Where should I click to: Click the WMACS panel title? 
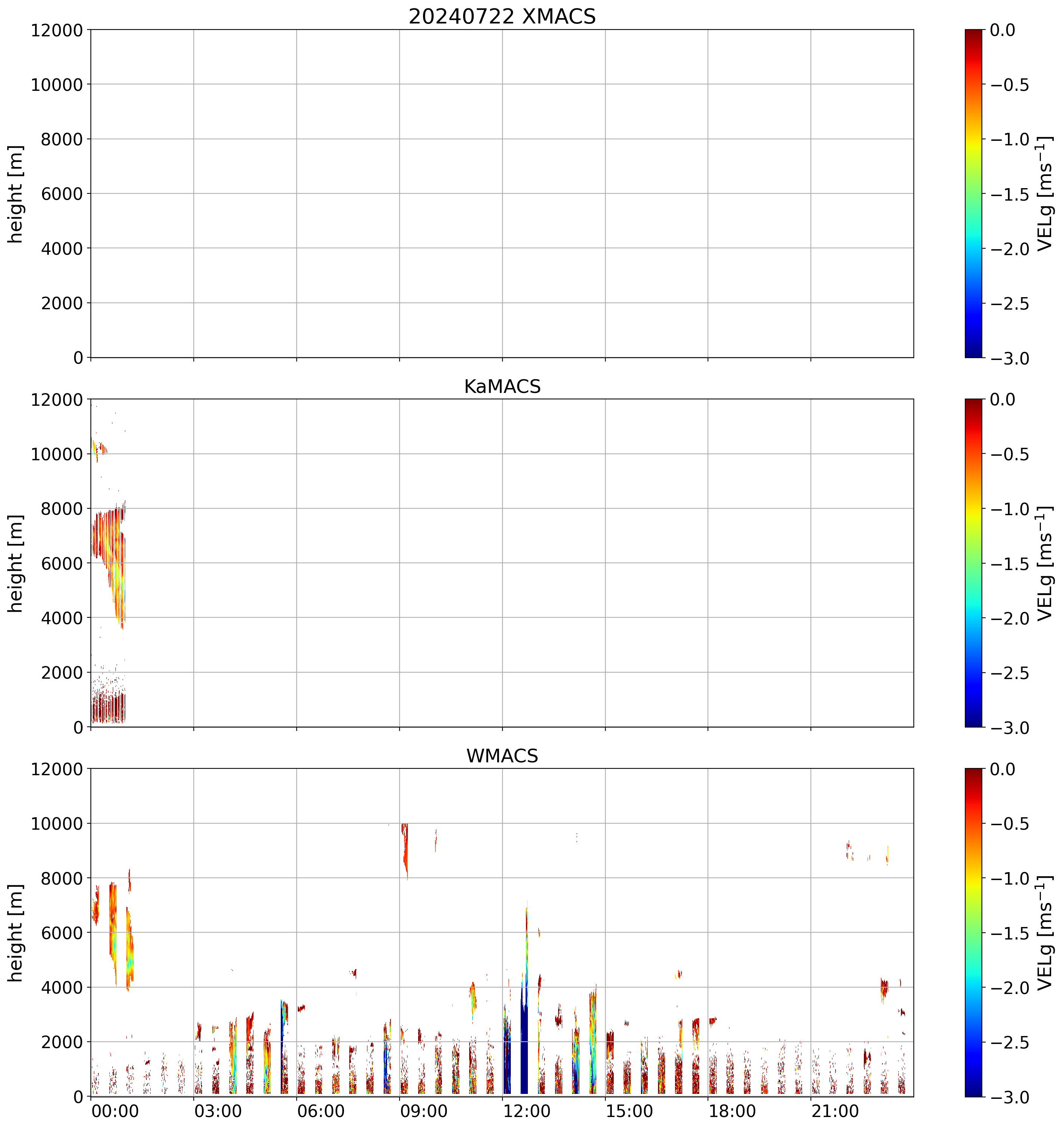point(502,756)
